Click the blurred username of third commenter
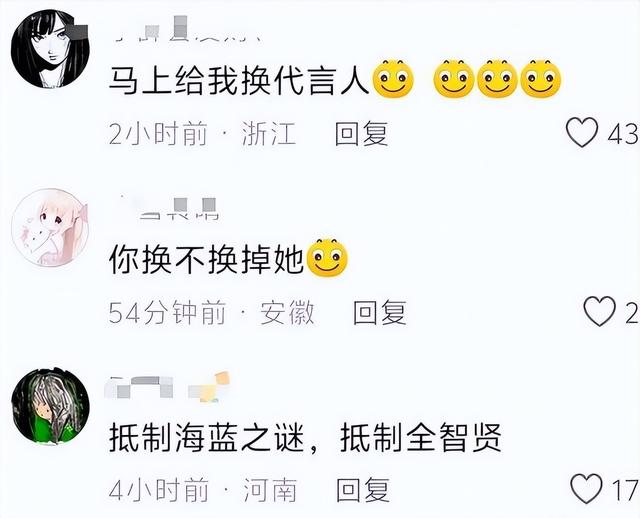The height and width of the screenshot is (518, 640). pos(167,387)
